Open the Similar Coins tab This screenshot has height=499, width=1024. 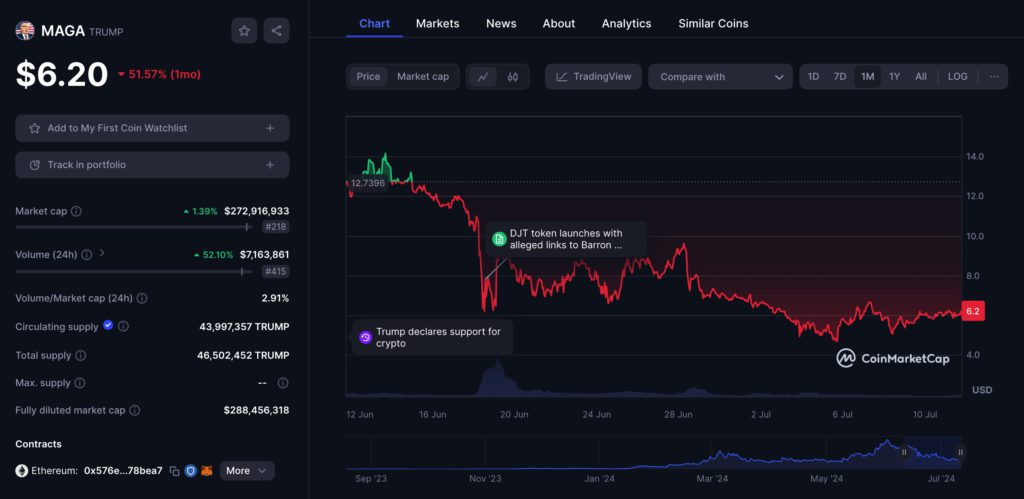pyautogui.click(x=713, y=24)
